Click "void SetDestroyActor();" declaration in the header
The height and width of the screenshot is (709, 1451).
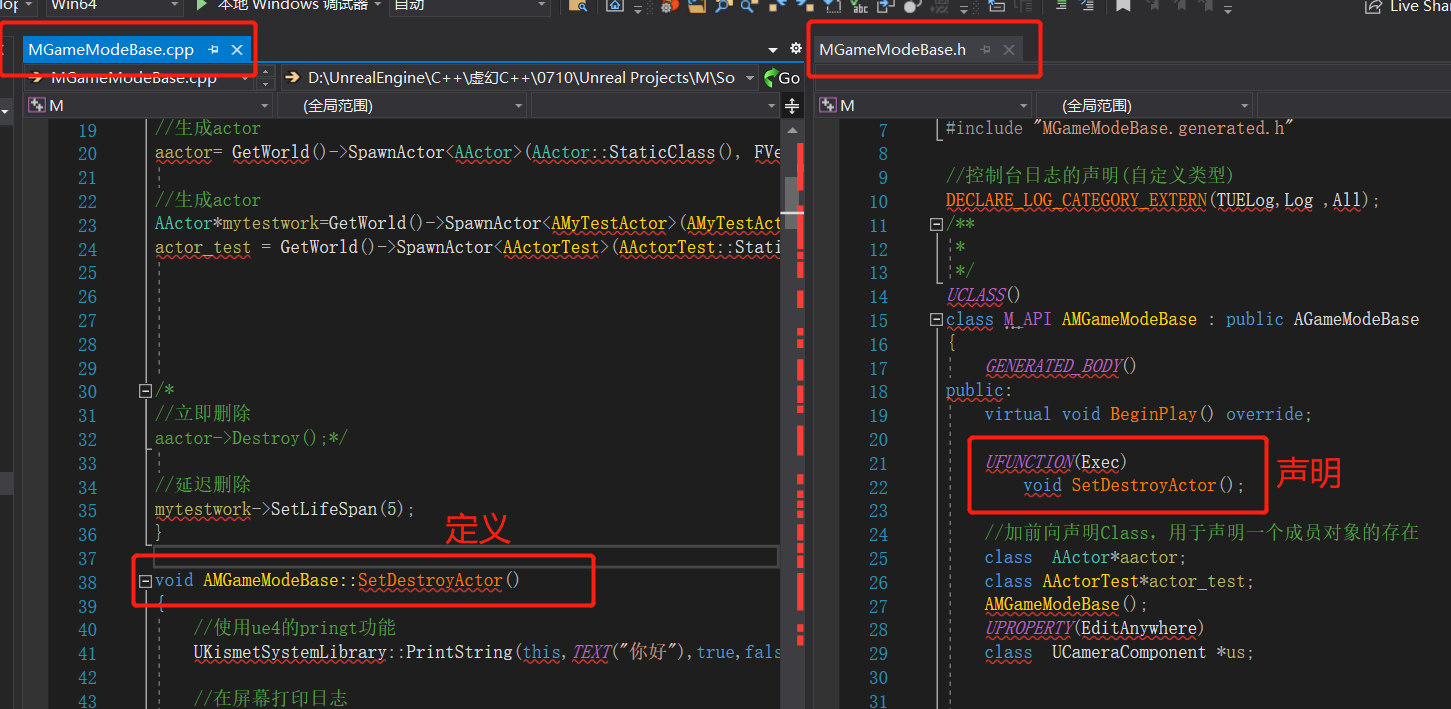click(x=1134, y=486)
